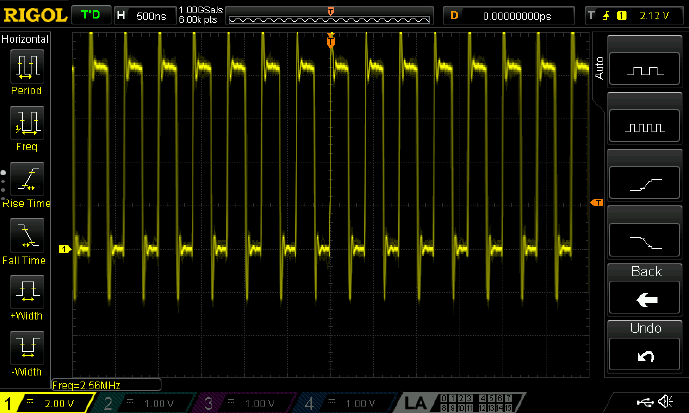Image resolution: width=689 pixels, height=413 pixels.
Task: Click the Horizontal menu title
Action: pyautogui.click(x=25, y=40)
